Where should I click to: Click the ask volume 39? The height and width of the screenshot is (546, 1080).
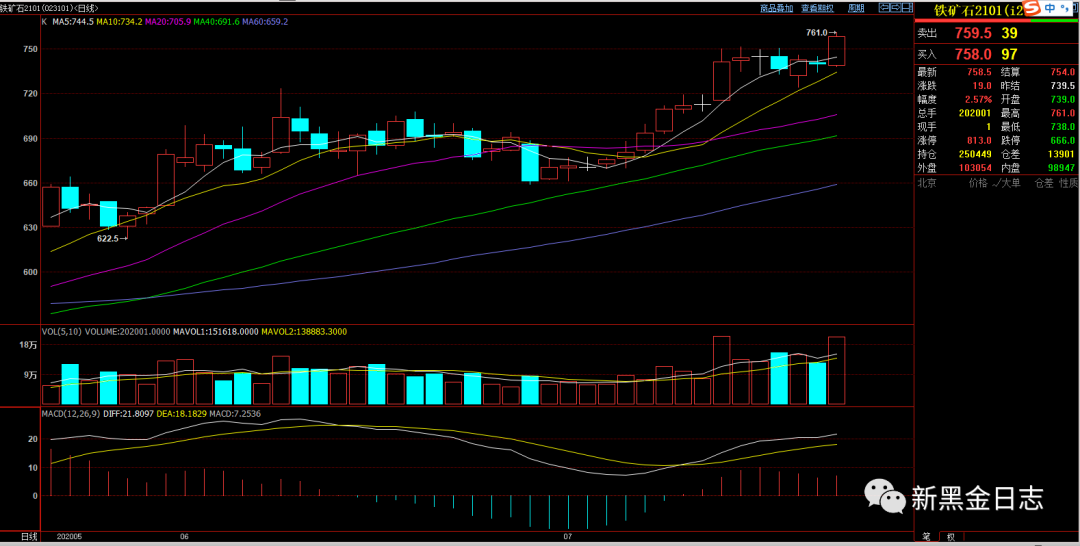click(x=1010, y=33)
